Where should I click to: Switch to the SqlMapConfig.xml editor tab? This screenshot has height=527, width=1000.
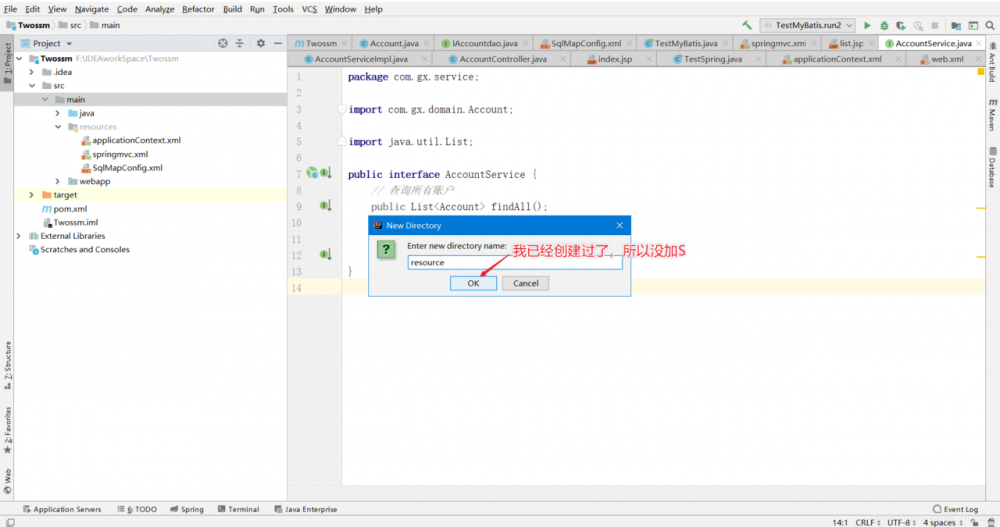click(586, 44)
